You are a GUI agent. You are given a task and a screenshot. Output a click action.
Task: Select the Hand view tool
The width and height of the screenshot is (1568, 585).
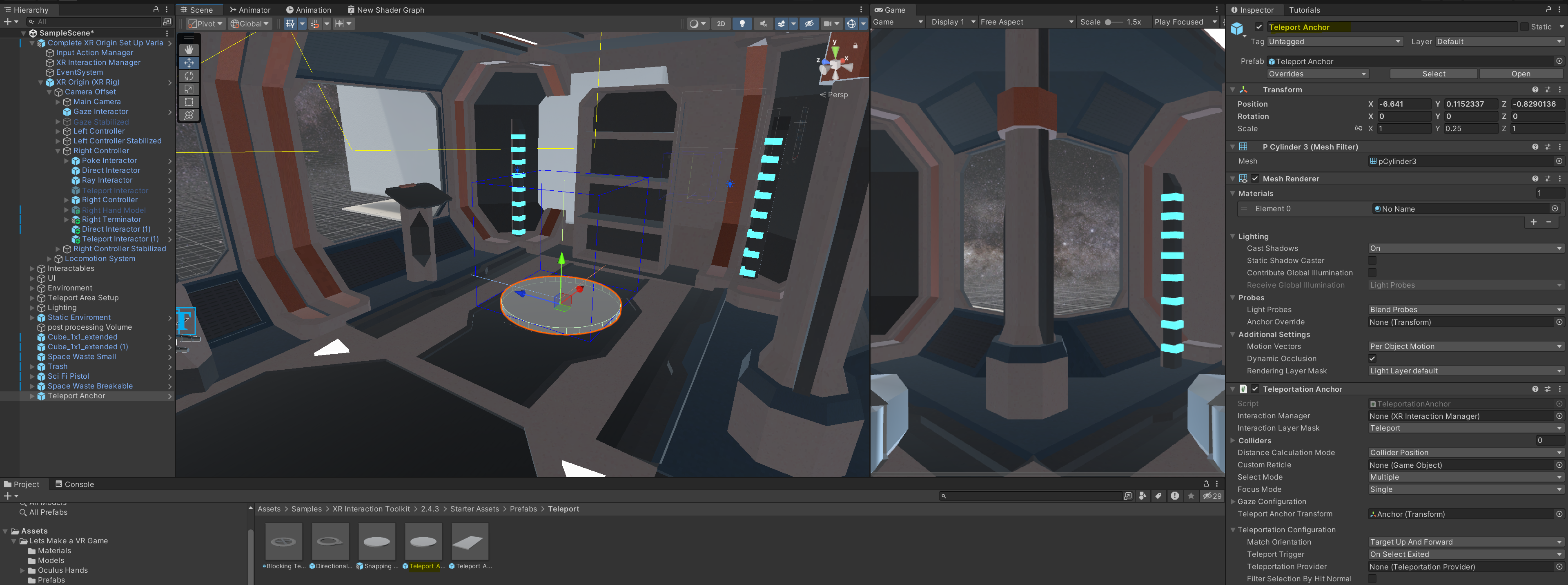(x=189, y=49)
